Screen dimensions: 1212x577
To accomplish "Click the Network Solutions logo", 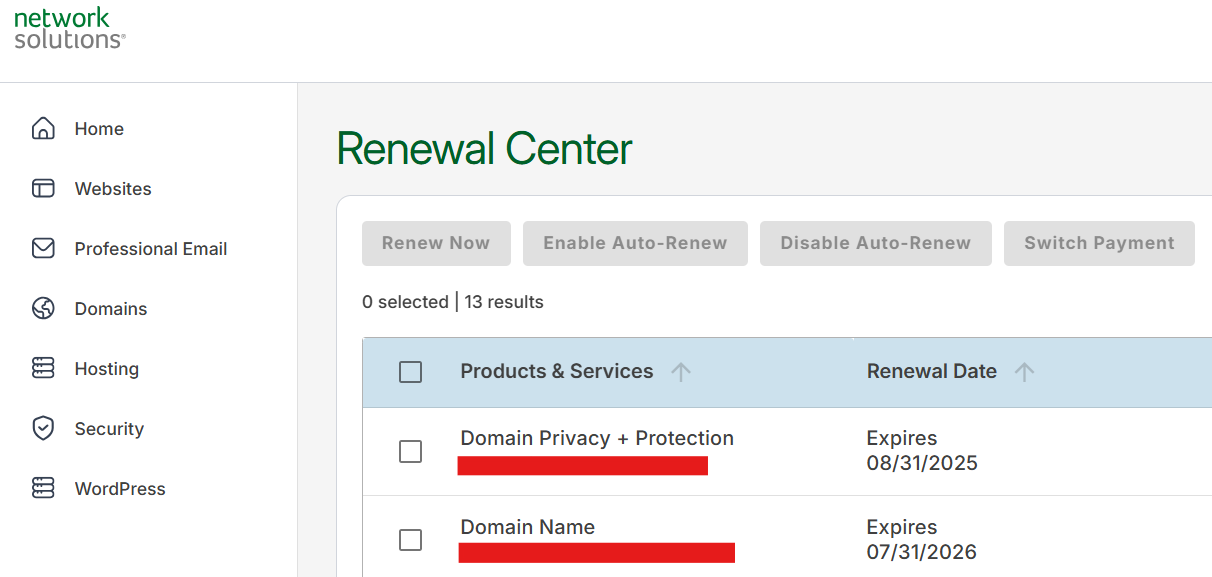I will (x=70, y=28).
